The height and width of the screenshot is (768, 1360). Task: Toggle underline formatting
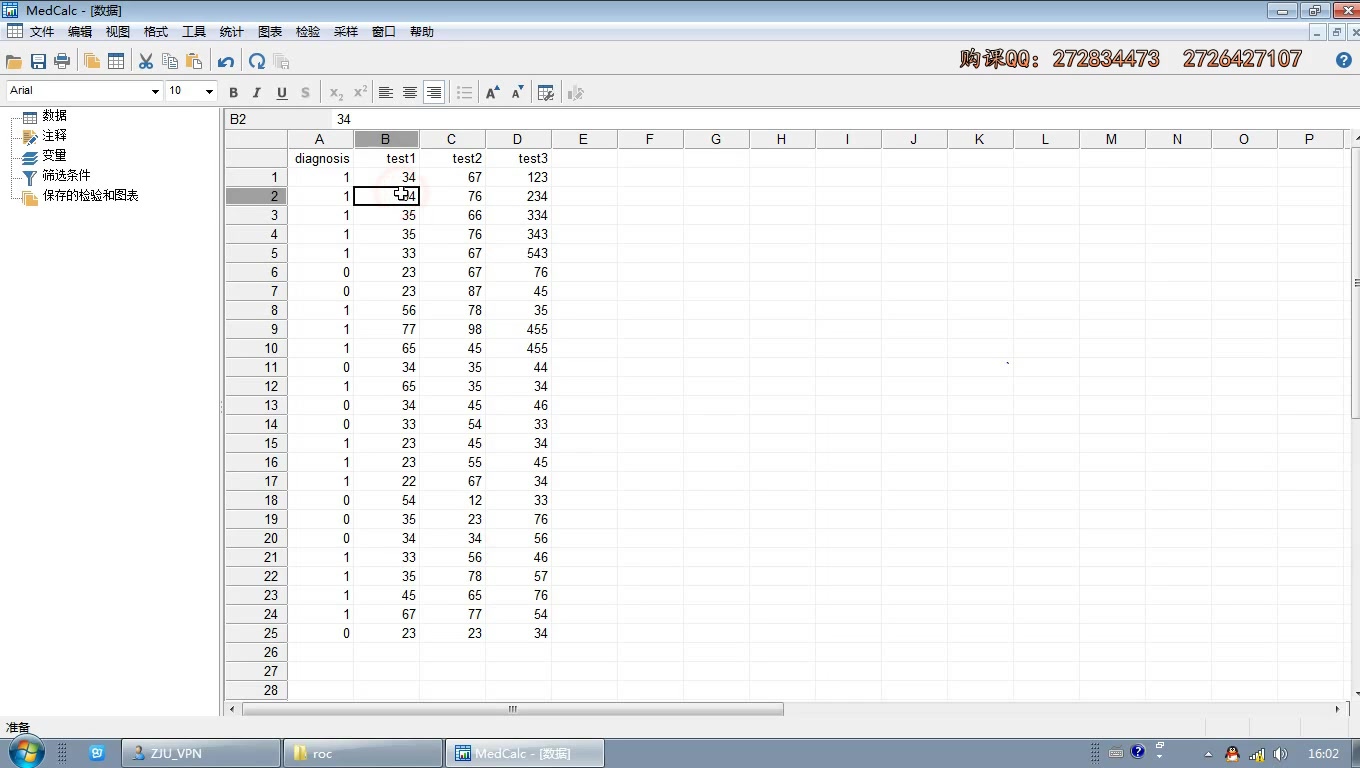[x=281, y=93]
